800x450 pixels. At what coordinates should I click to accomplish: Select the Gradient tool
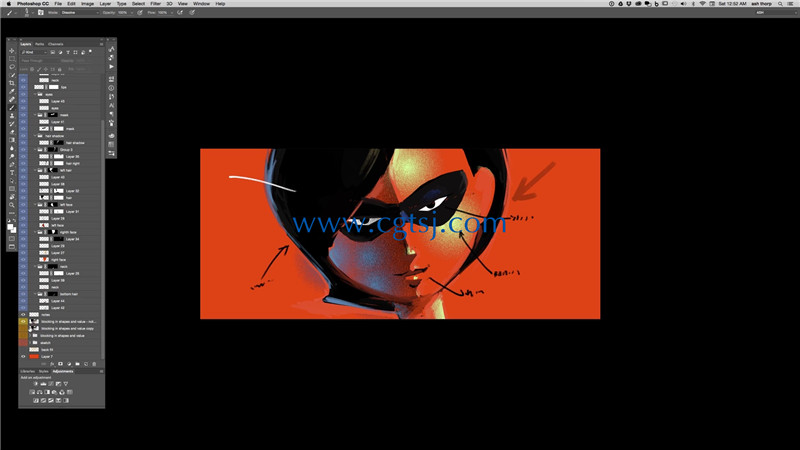coord(12,140)
